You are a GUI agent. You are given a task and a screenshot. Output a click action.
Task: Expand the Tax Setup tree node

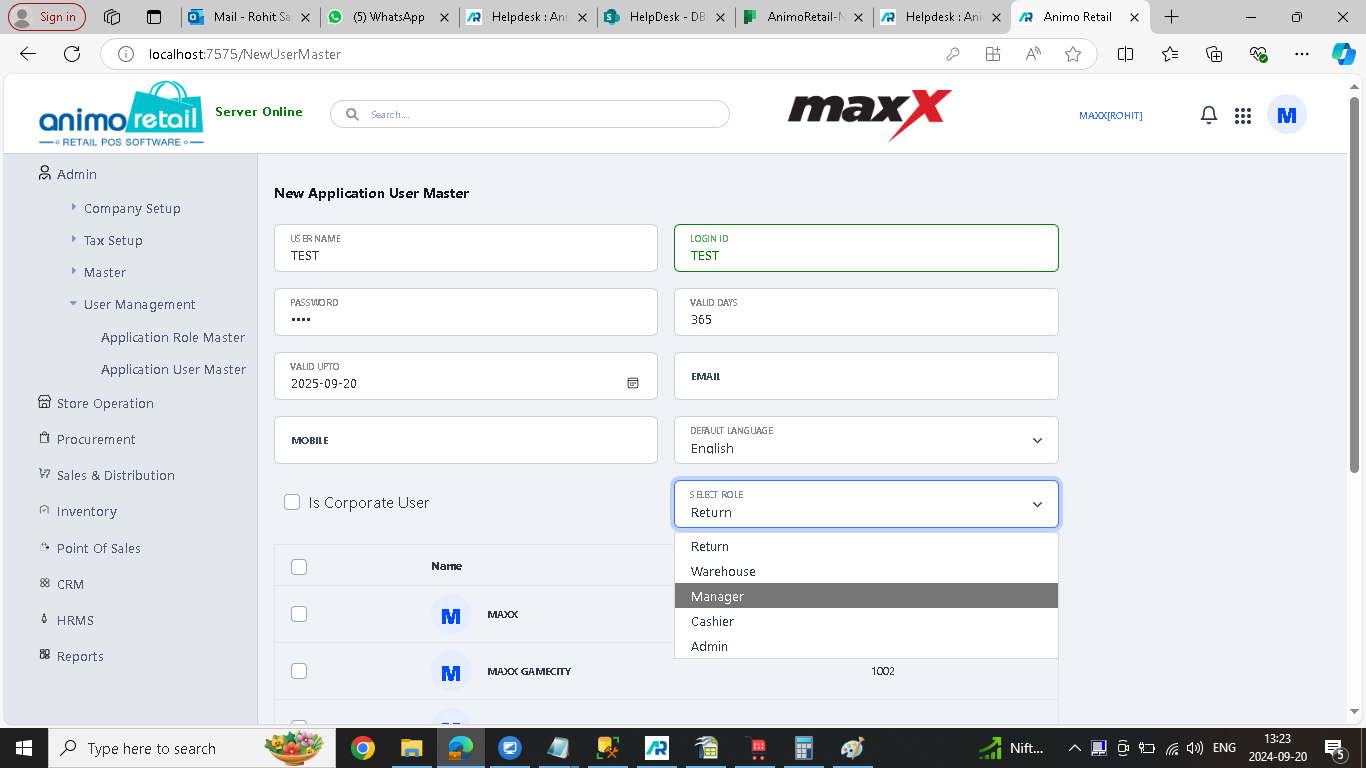[x=74, y=239]
